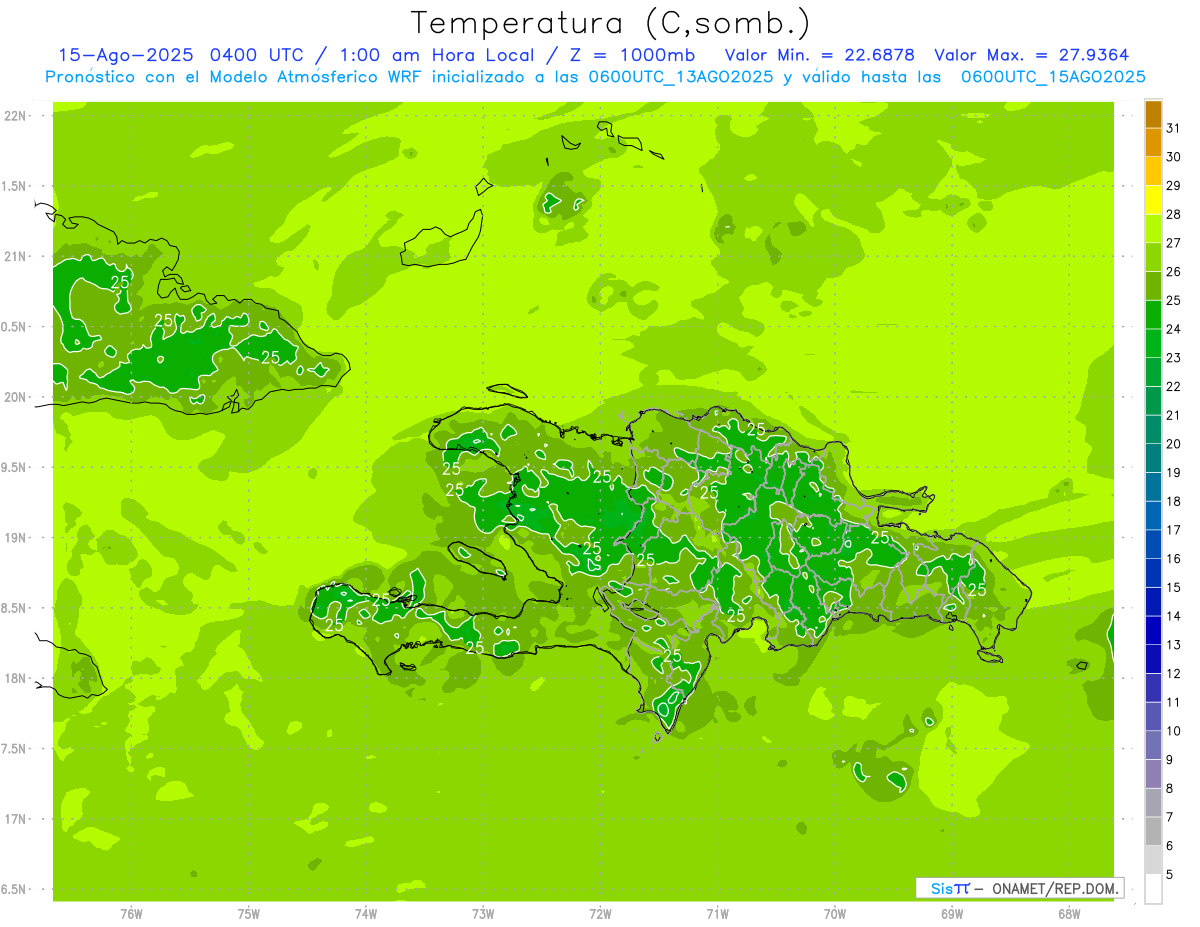Click the "29" color scale label
Viewport: 1200px width, 927px height.
[1173, 186]
